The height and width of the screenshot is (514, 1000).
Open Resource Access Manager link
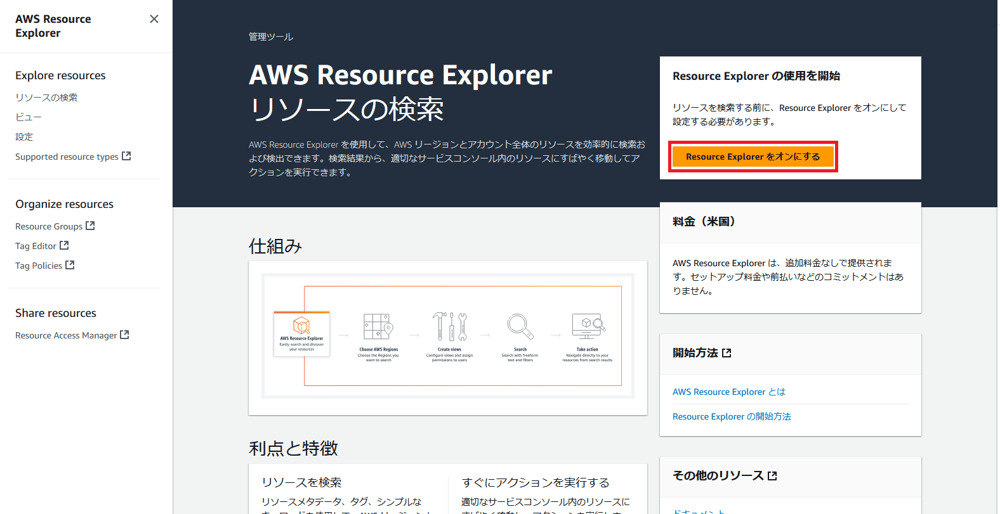click(66, 335)
